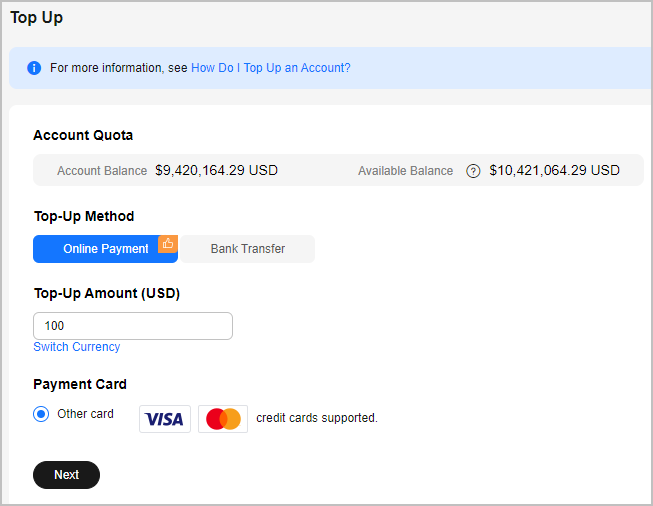
Task: Click the Account Balance amount value
Action: coord(217,170)
